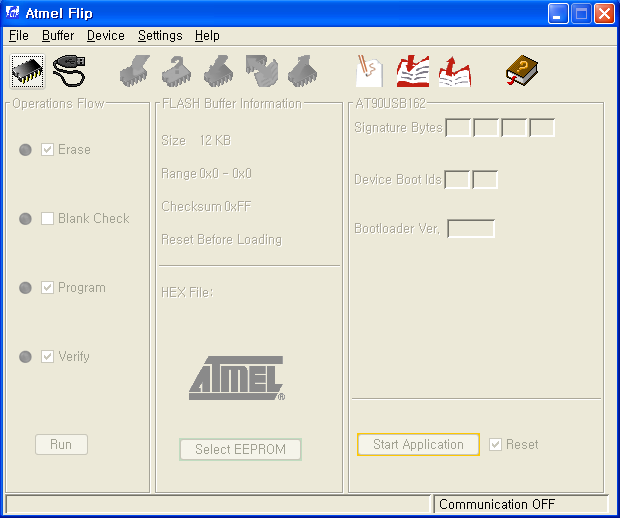Click the first Signature Bytes field

pos(458,127)
